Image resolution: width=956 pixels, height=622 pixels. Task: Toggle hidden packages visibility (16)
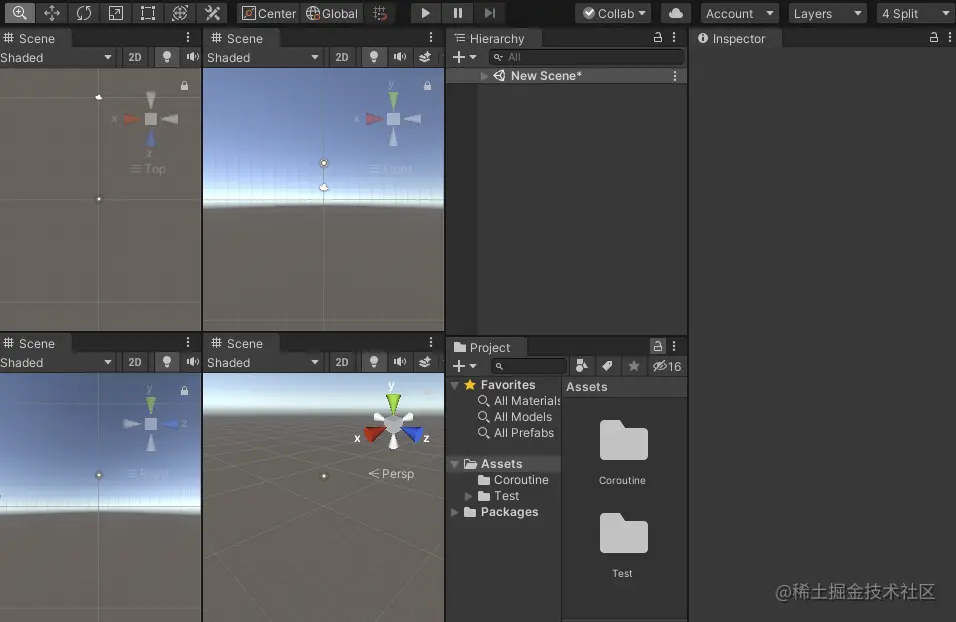(667, 366)
